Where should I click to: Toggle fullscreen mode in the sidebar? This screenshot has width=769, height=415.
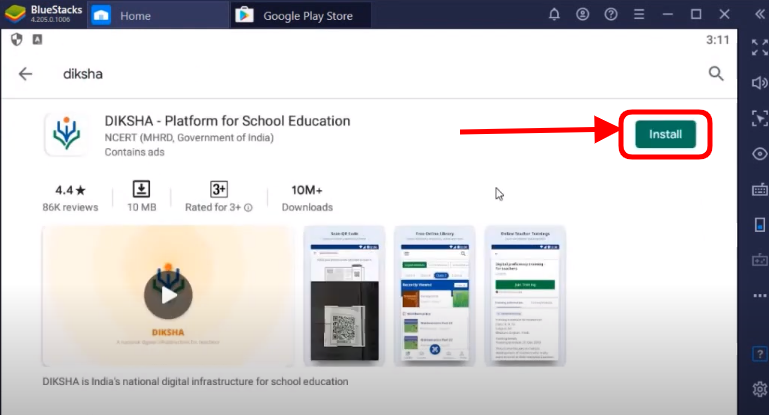pos(760,48)
